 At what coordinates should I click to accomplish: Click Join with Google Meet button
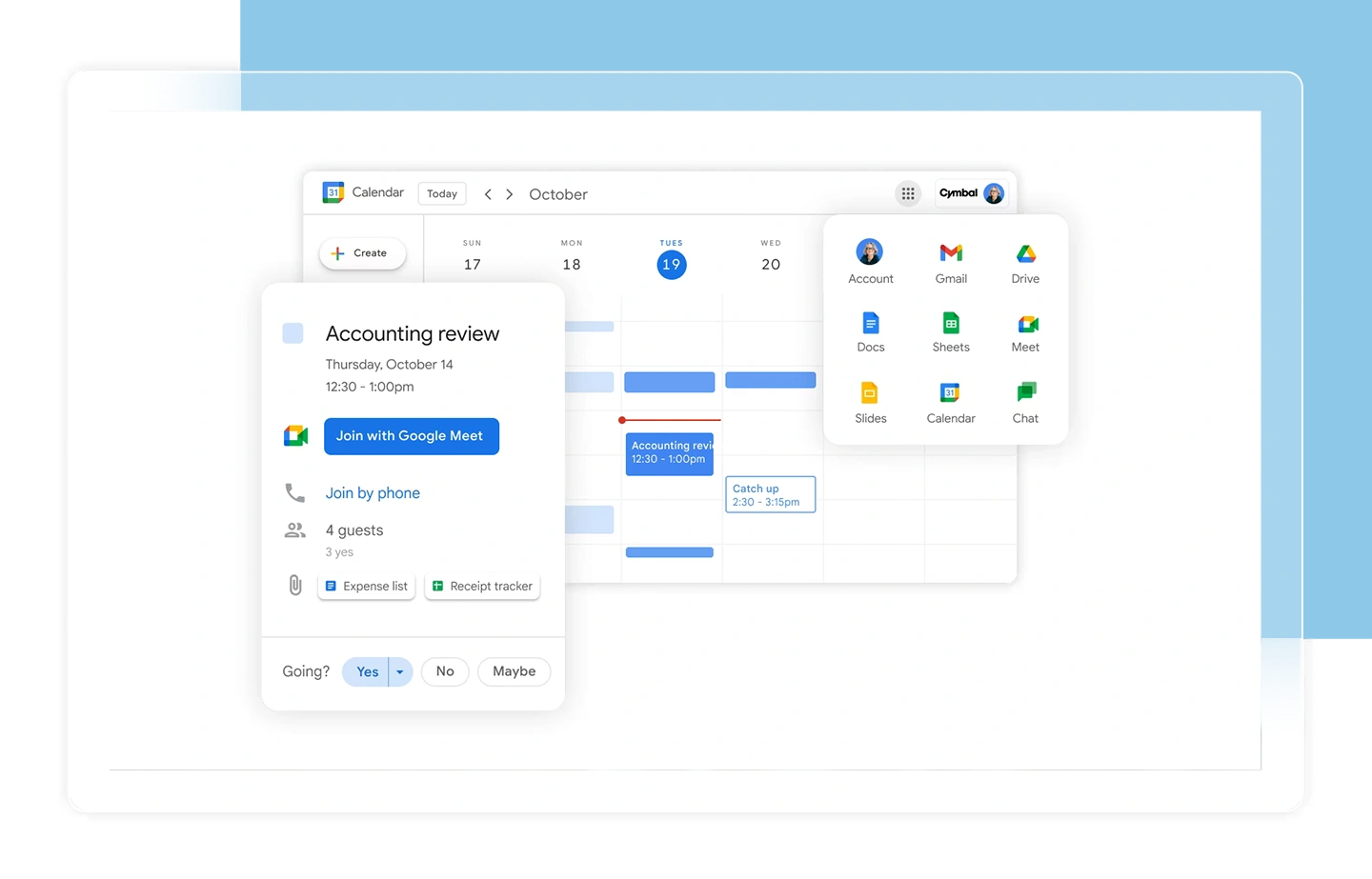411,436
